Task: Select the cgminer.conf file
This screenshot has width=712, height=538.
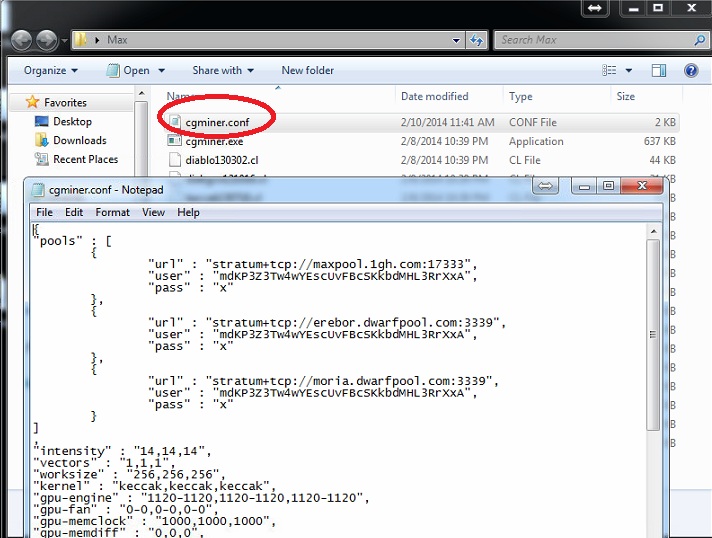Action: (x=217, y=122)
